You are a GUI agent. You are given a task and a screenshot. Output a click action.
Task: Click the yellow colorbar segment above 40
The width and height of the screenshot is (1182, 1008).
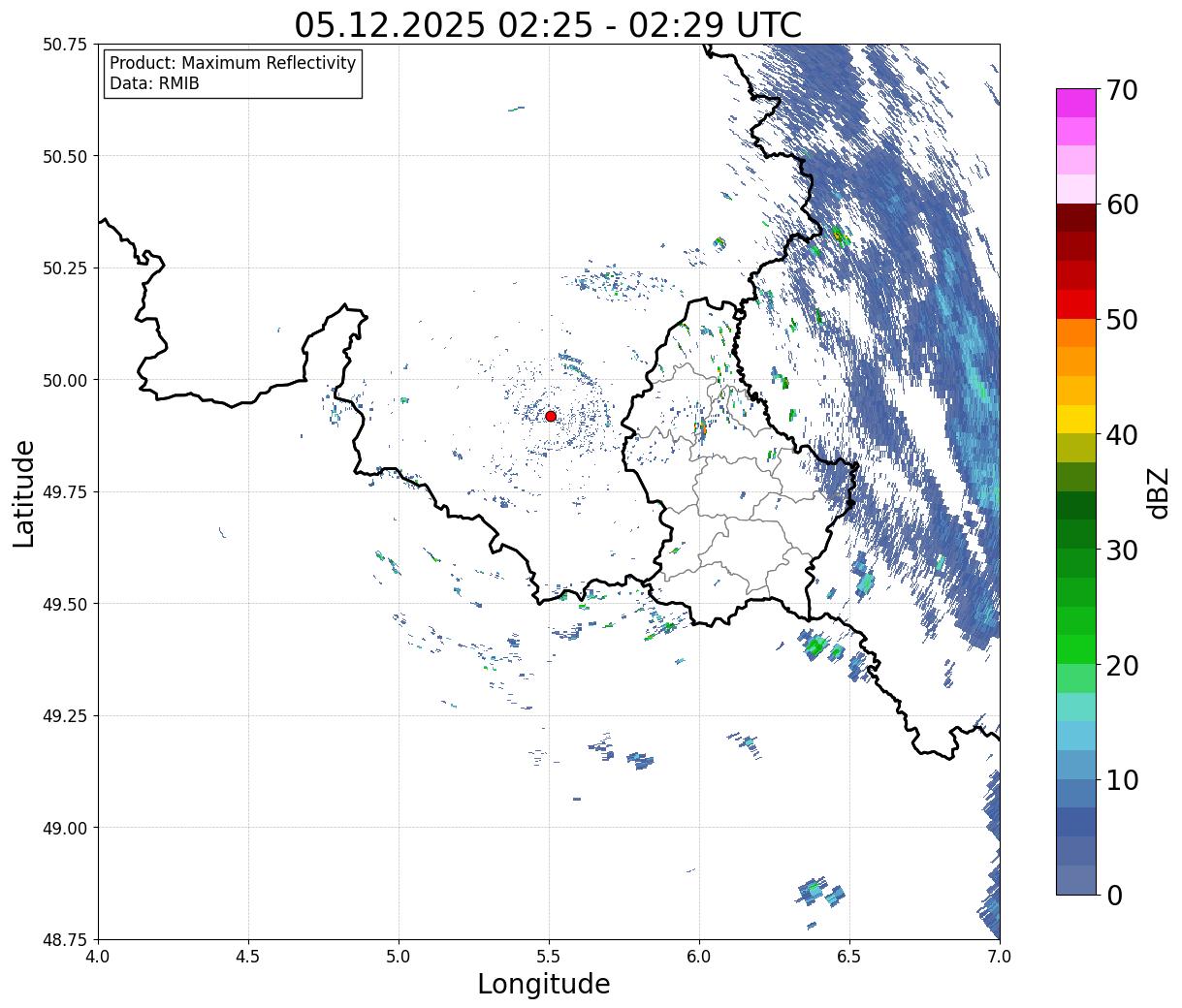[1076, 420]
